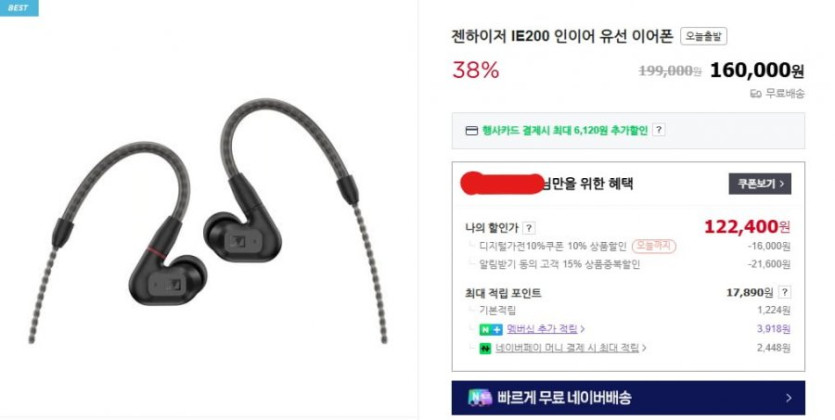
Task: Open the 멤버십 추가 적립 link
Action: point(542,329)
